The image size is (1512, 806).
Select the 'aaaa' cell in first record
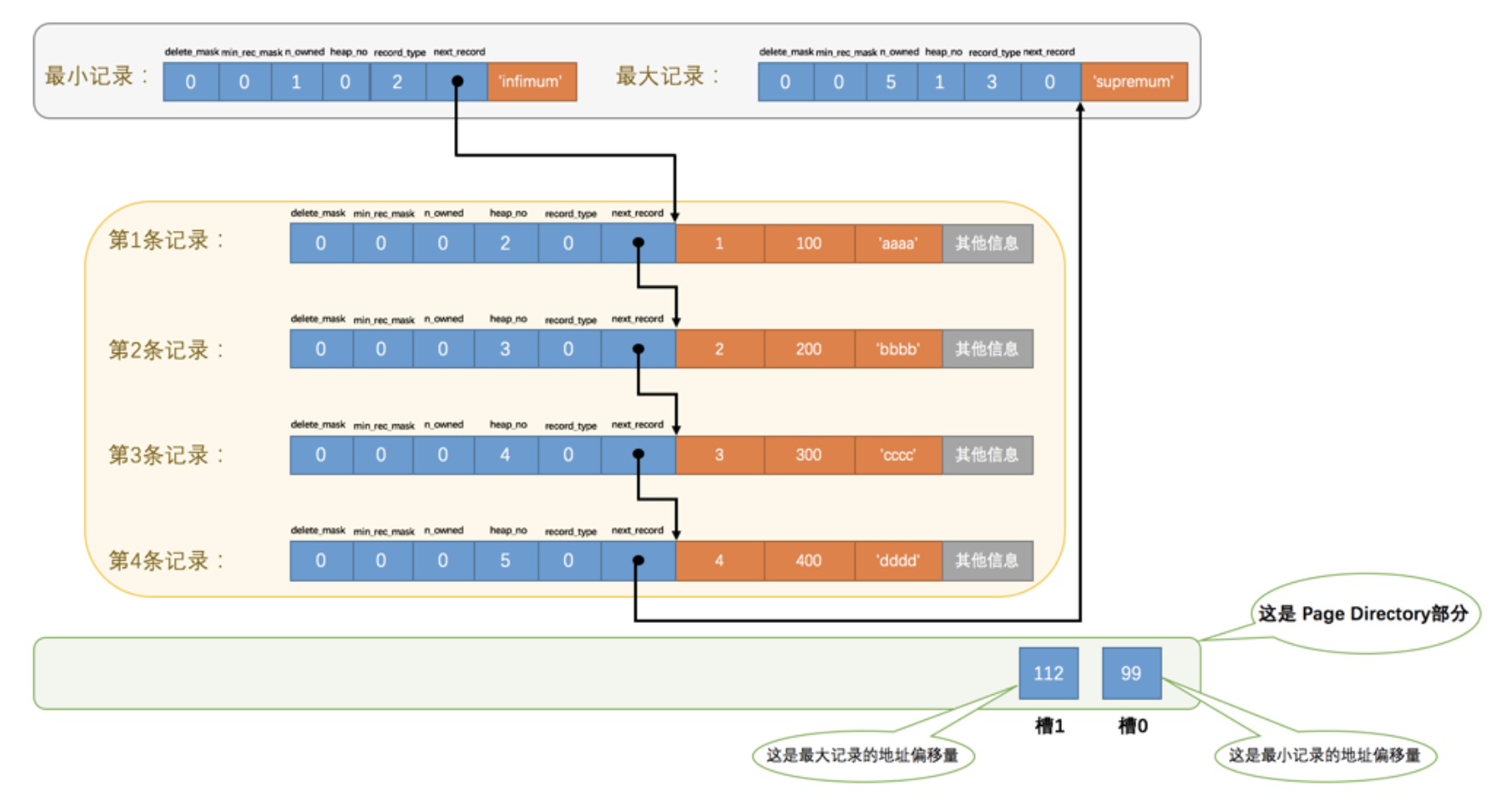coord(897,244)
